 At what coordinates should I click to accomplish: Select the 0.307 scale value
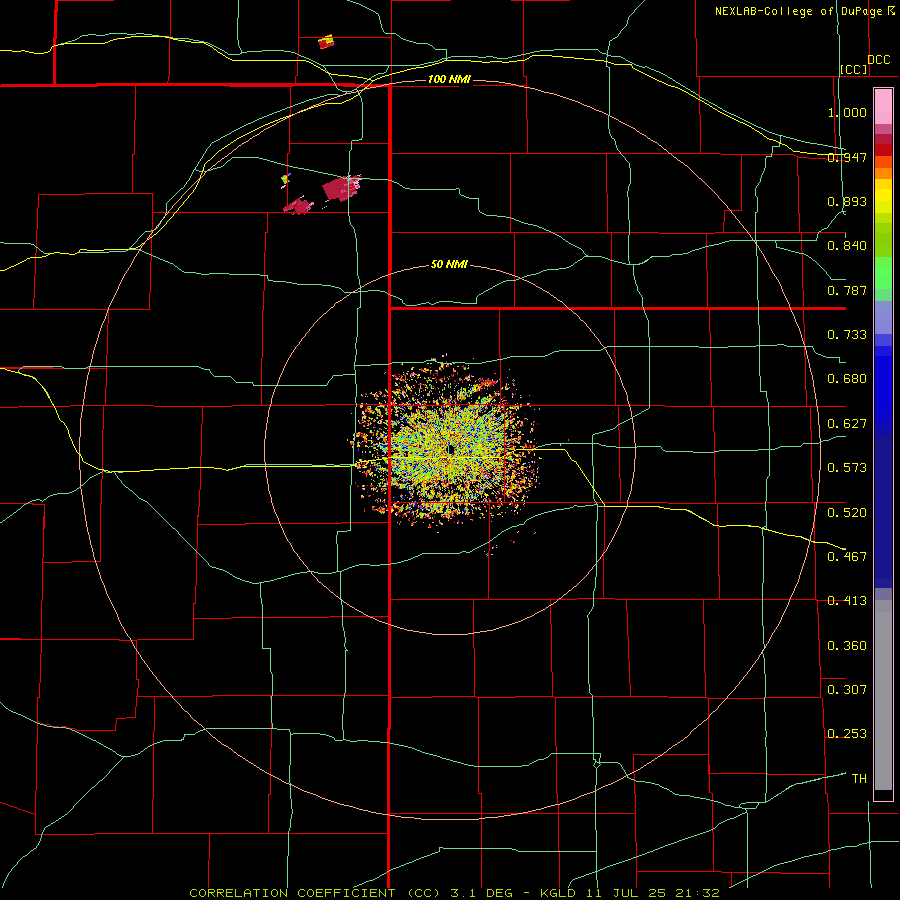(x=847, y=689)
